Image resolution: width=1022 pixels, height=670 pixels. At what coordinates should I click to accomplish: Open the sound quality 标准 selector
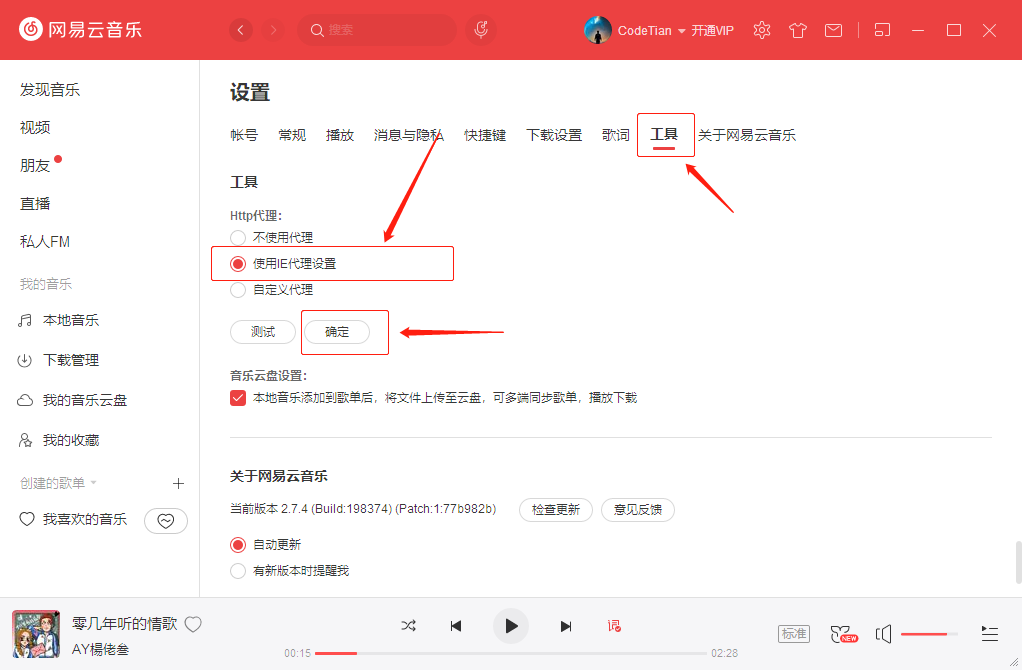tap(794, 634)
